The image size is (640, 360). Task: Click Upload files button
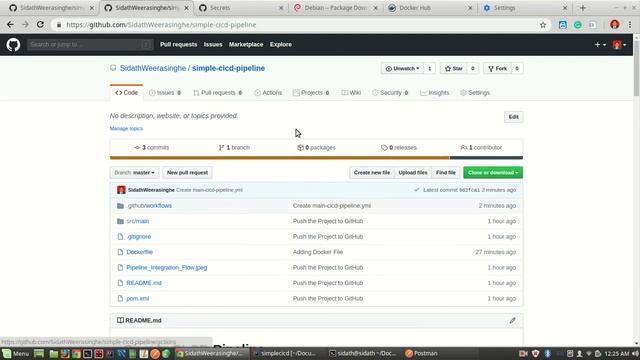(413, 173)
